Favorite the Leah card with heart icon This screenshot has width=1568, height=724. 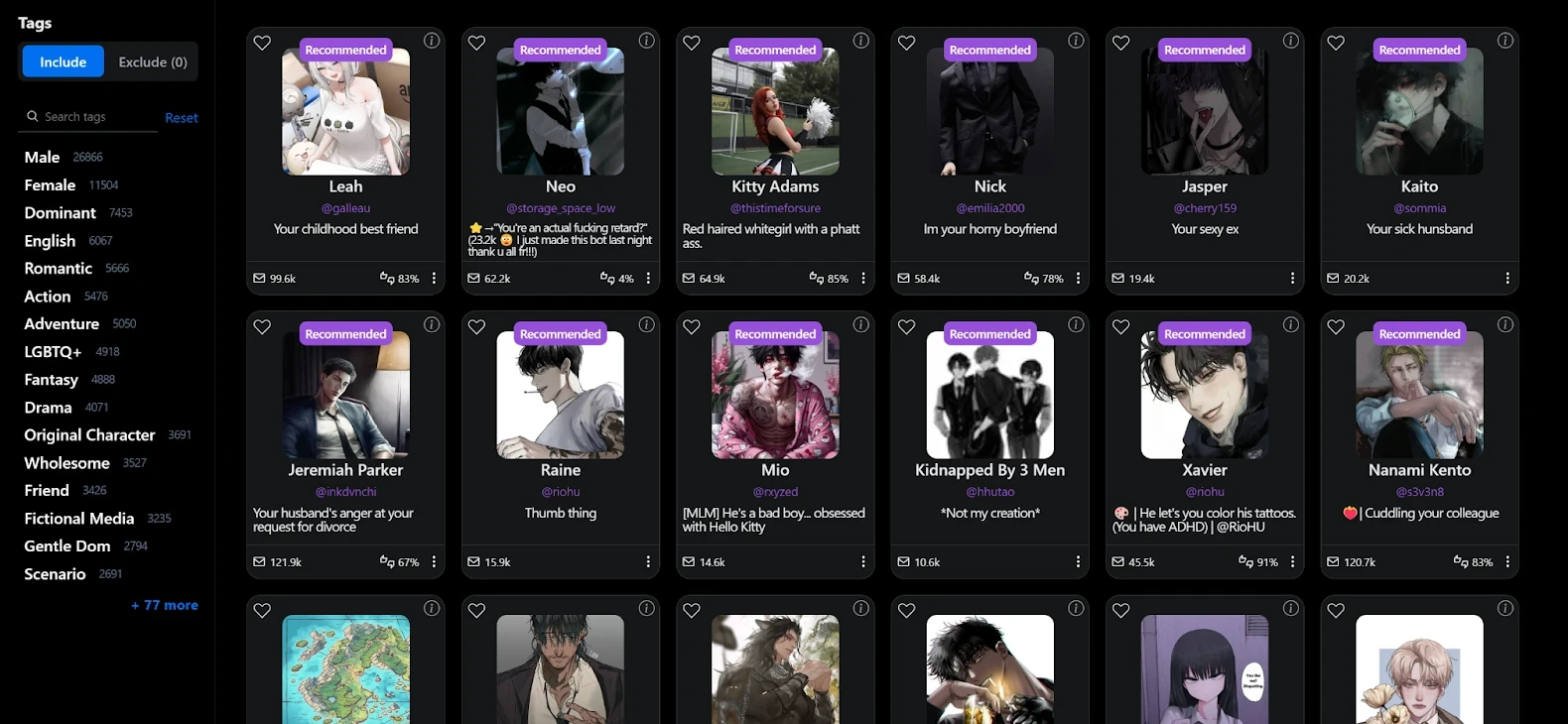coord(262,43)
